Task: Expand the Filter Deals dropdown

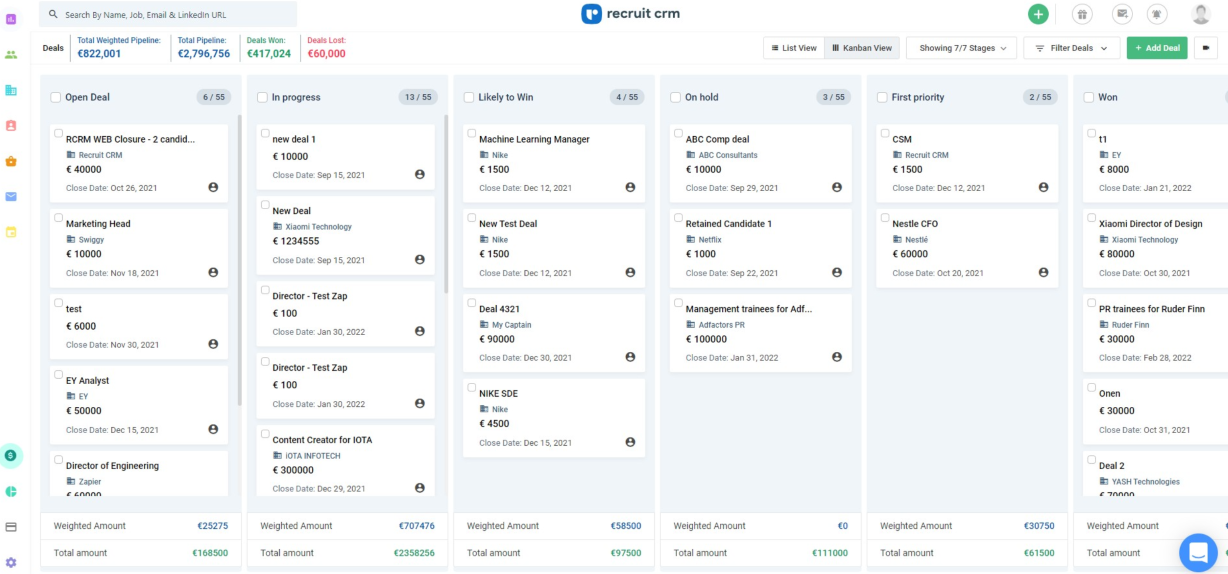Action: 1071,48
